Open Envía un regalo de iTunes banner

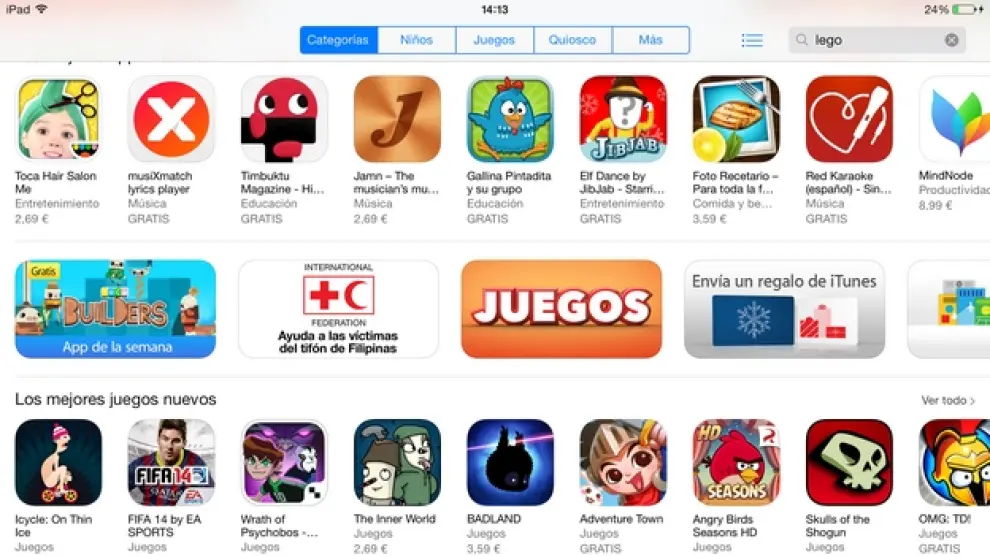784,309
